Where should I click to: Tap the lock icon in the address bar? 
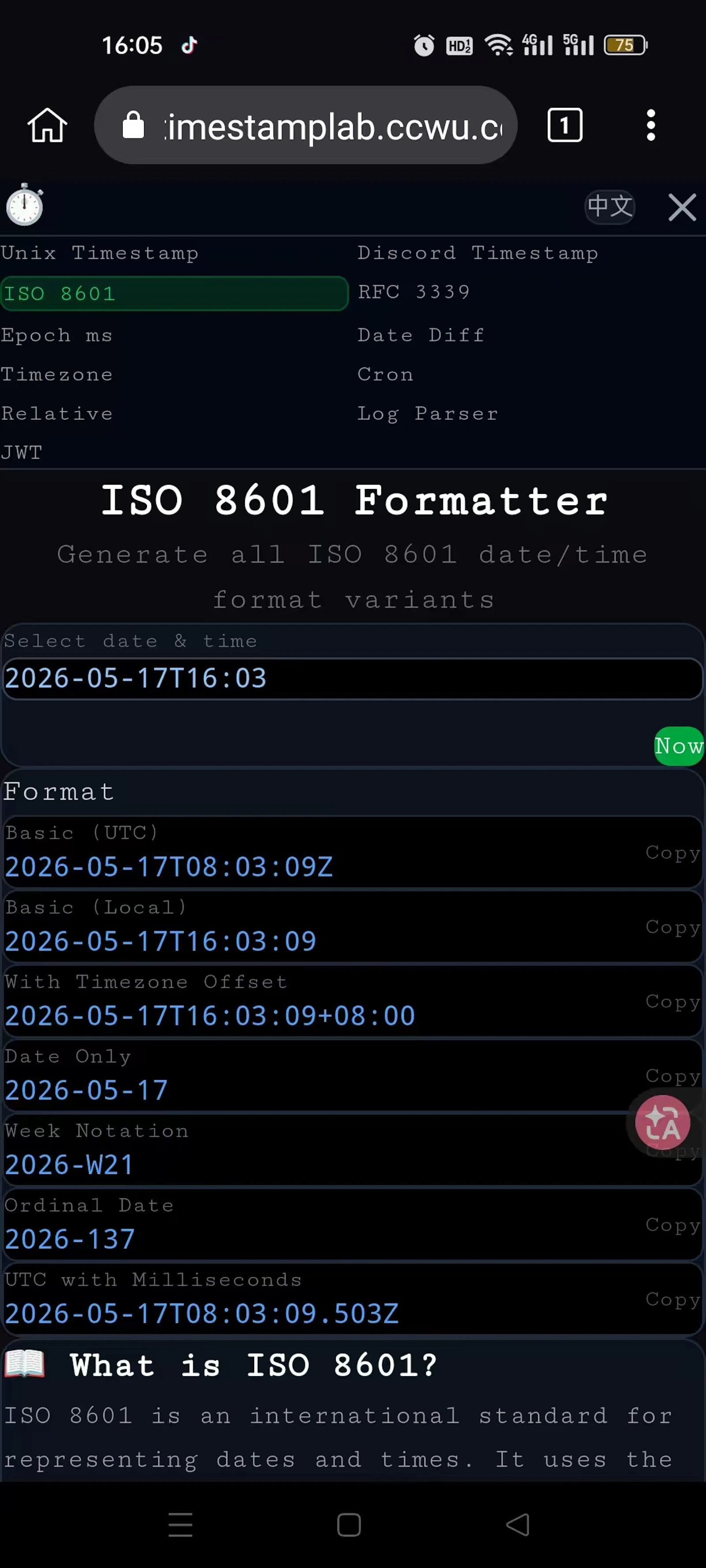(x=133, y=125)
